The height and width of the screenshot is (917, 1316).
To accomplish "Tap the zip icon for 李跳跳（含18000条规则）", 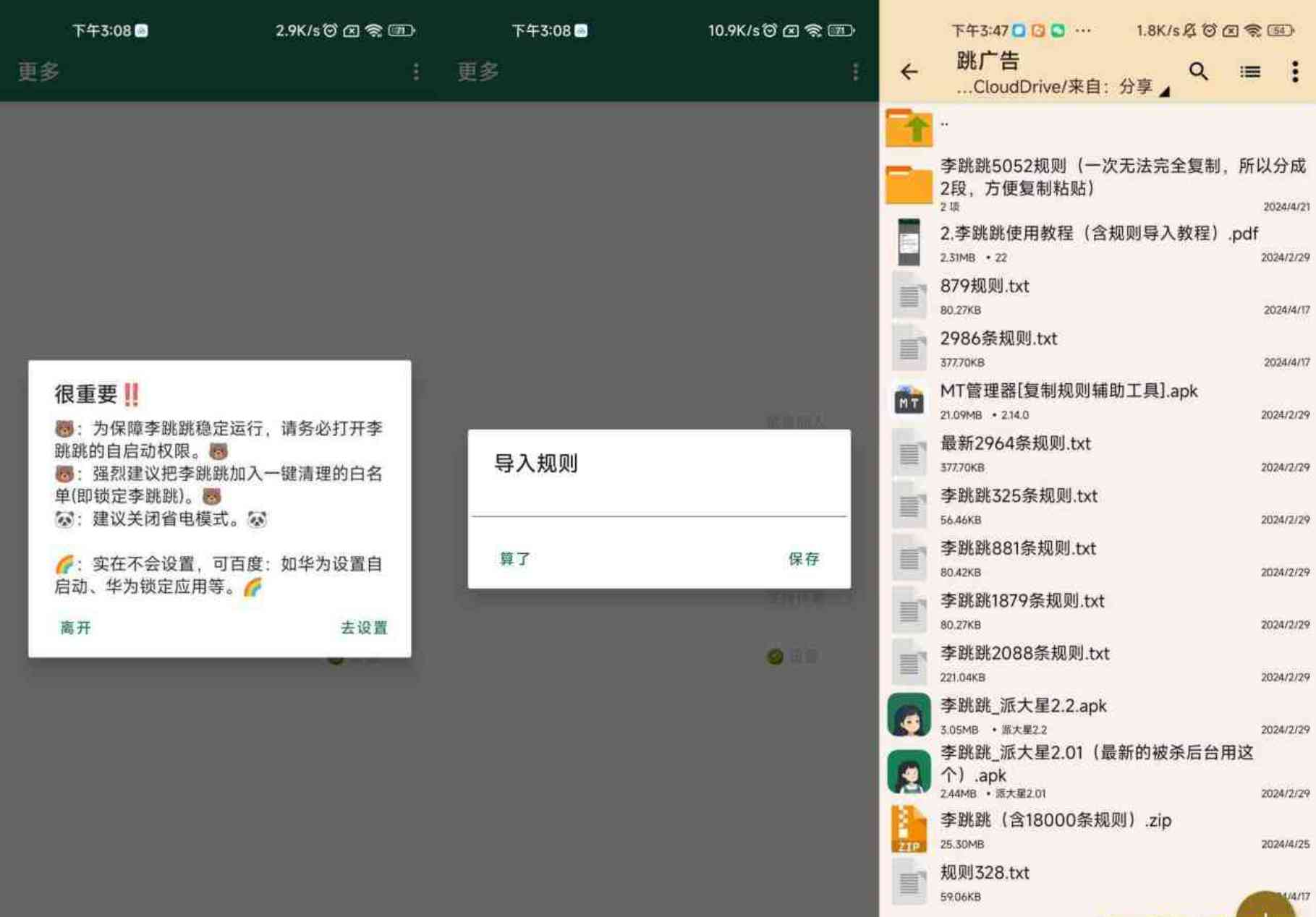I will pos(909,829).
